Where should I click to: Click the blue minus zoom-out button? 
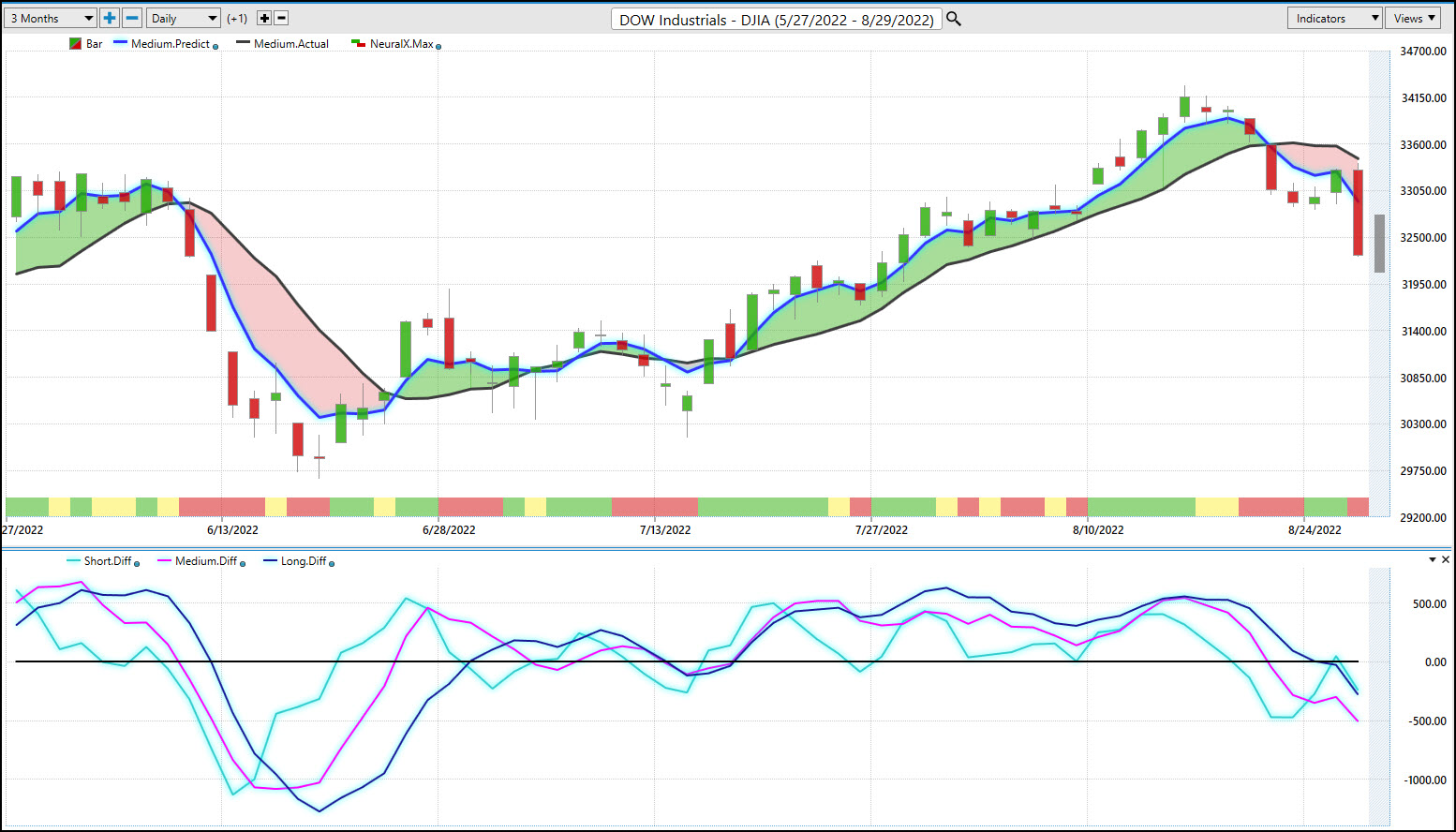tap(132, 18)
